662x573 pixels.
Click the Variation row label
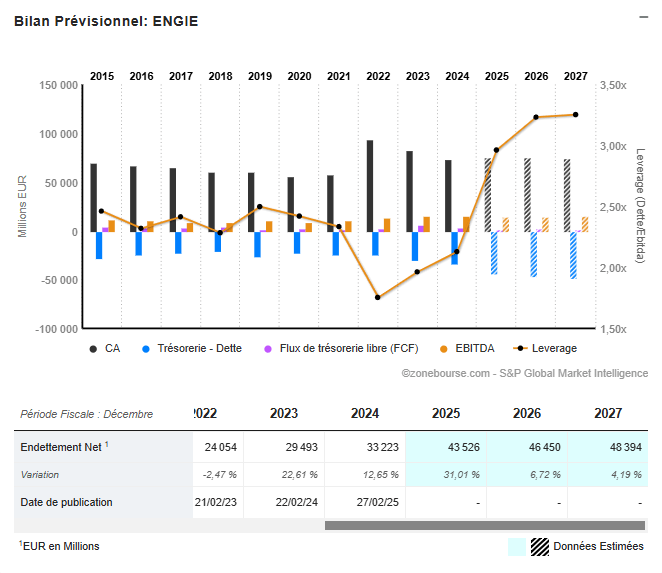[40, 475]
